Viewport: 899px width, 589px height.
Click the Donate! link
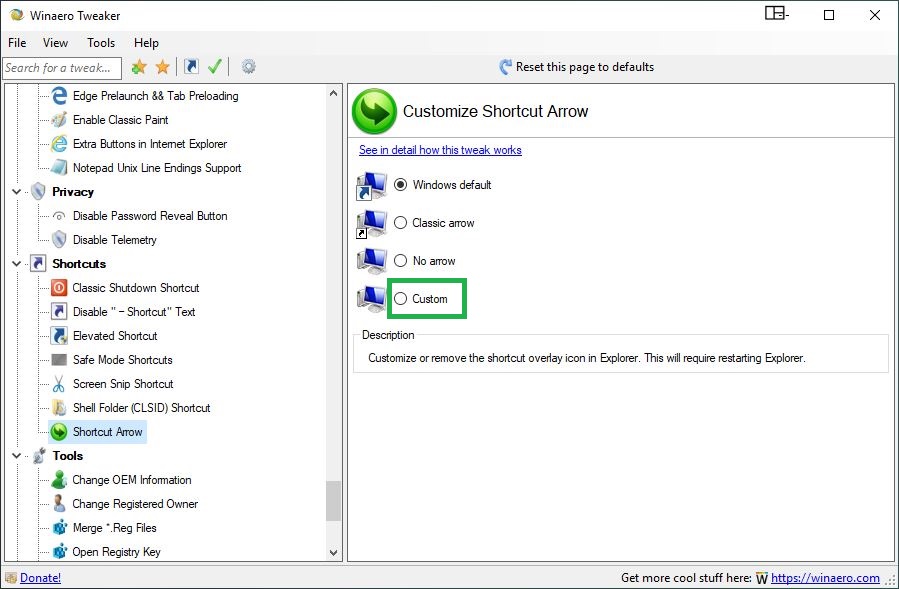[x=40, y=578]
